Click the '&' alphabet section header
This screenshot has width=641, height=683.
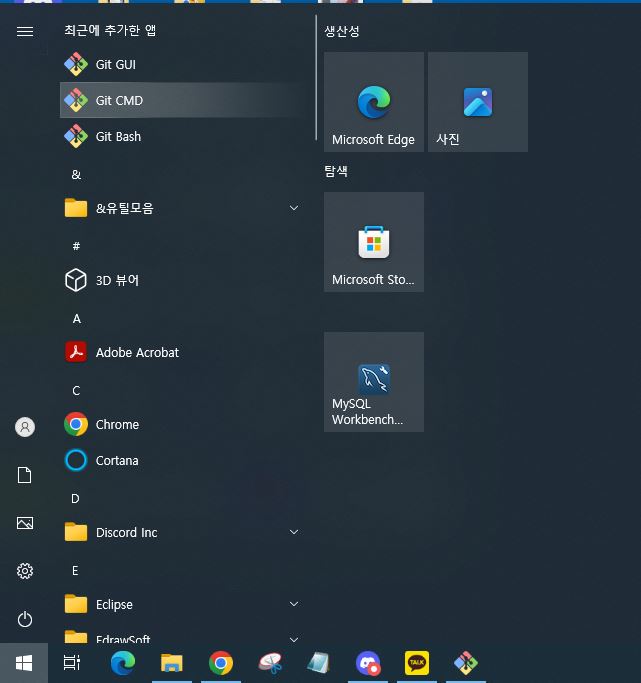(76, 174)
